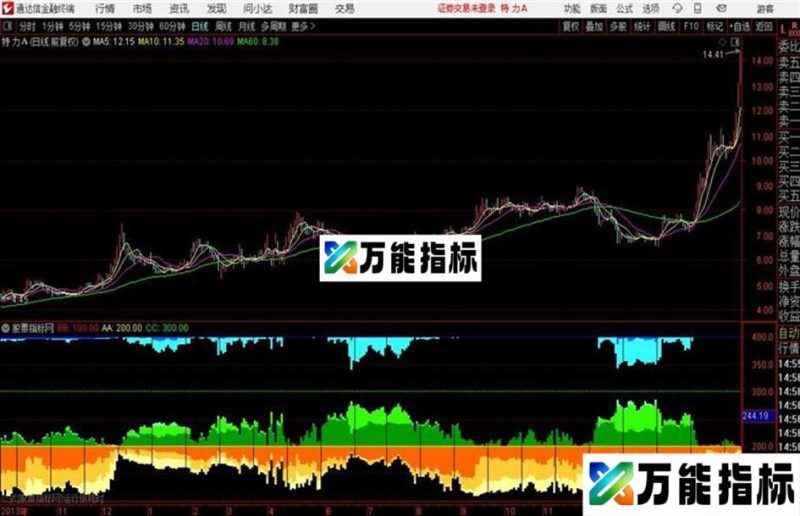Viewport: 800px width, 516px height.
Task: Switch to the 分时 period tab
Action: point(28,27)
